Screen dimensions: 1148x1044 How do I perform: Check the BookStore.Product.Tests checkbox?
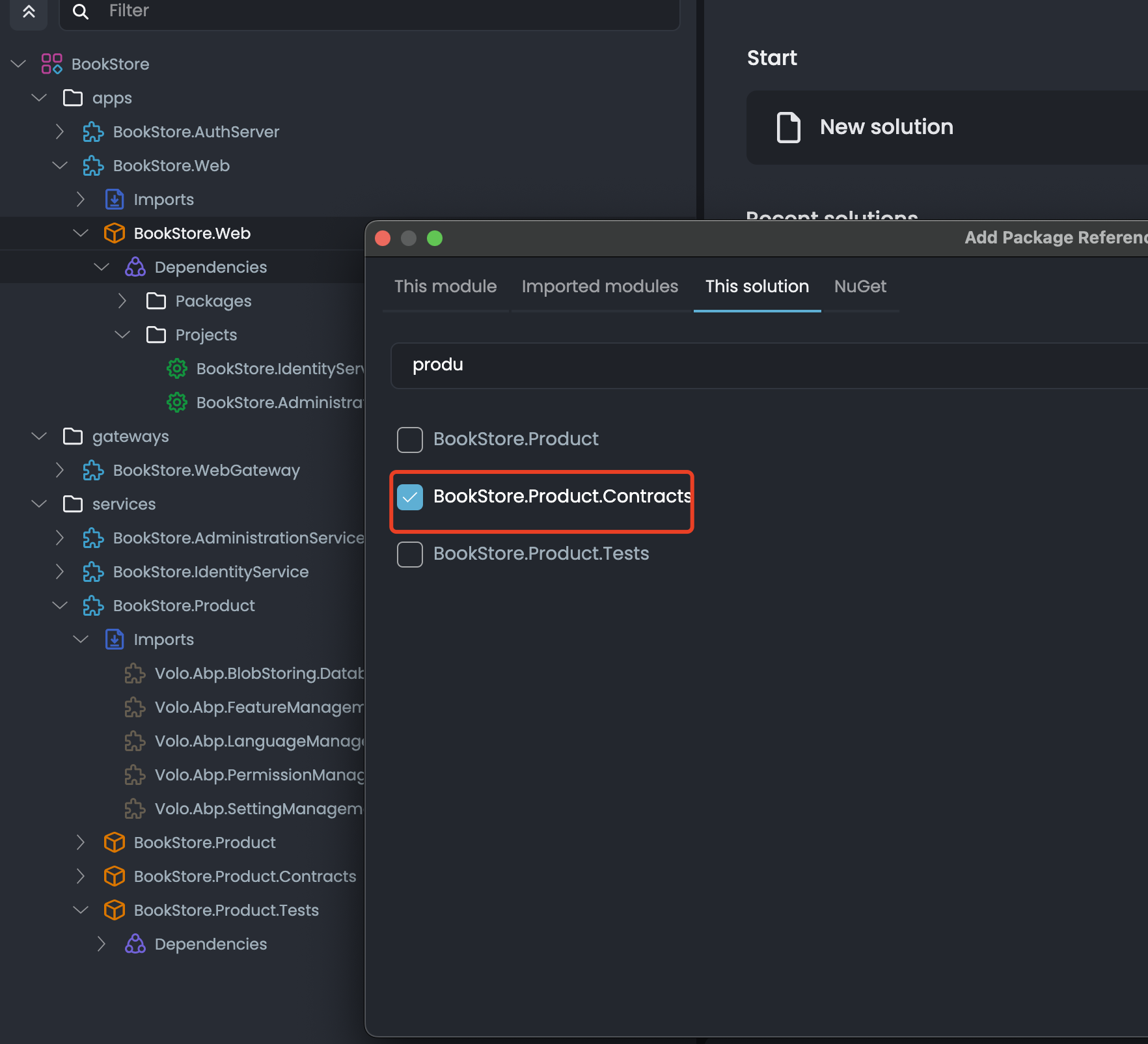click(x=410, y=555)
